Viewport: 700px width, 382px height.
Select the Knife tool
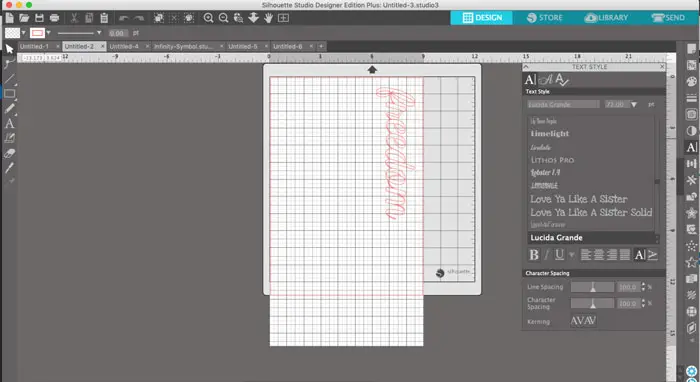point(9,167)
